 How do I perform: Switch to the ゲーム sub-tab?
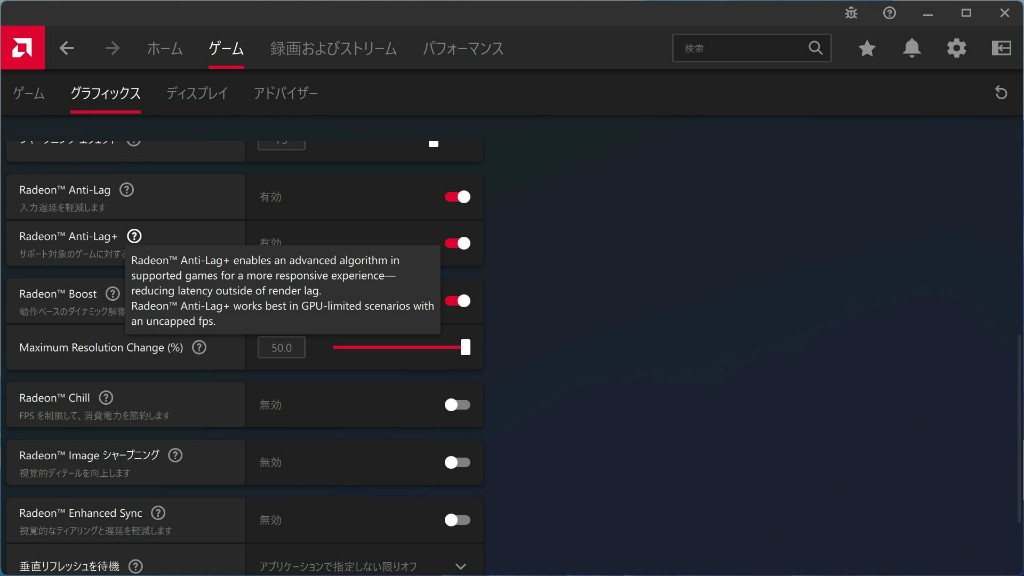[x=29, y=93]
